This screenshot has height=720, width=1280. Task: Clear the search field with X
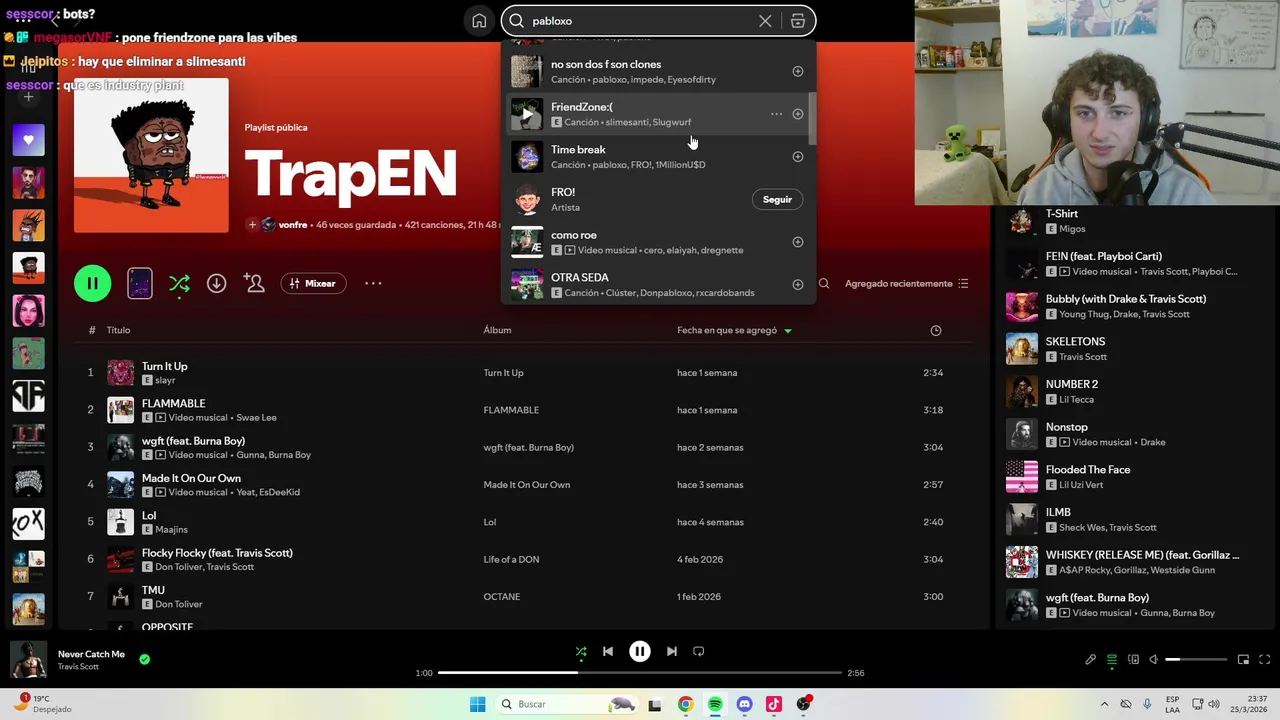coord(765,21)
